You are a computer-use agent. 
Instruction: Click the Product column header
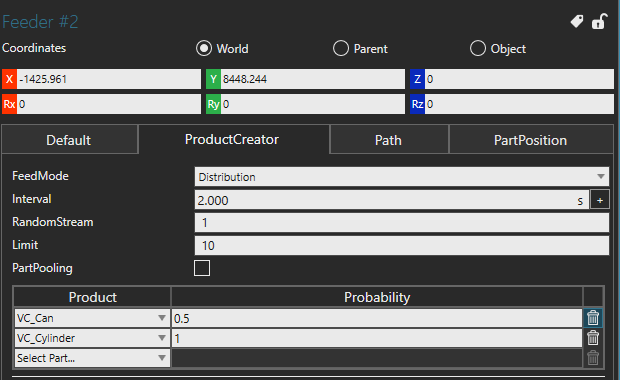pyautogui.click(x=92, y=297)
